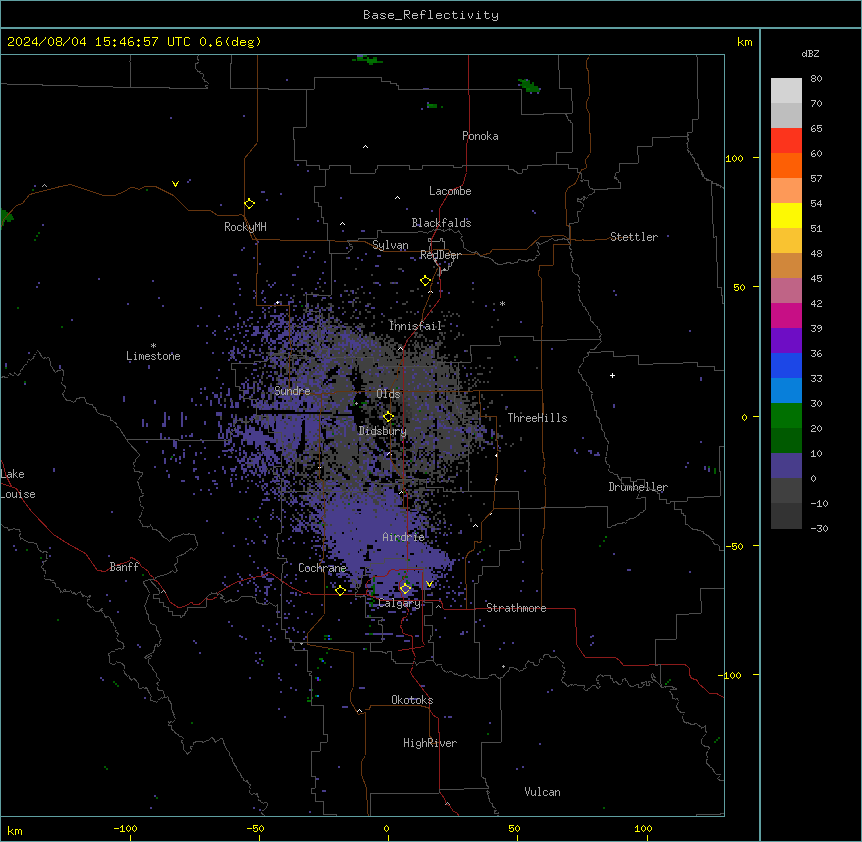Click the bottom axis 50 km tick label

(514, 829)
